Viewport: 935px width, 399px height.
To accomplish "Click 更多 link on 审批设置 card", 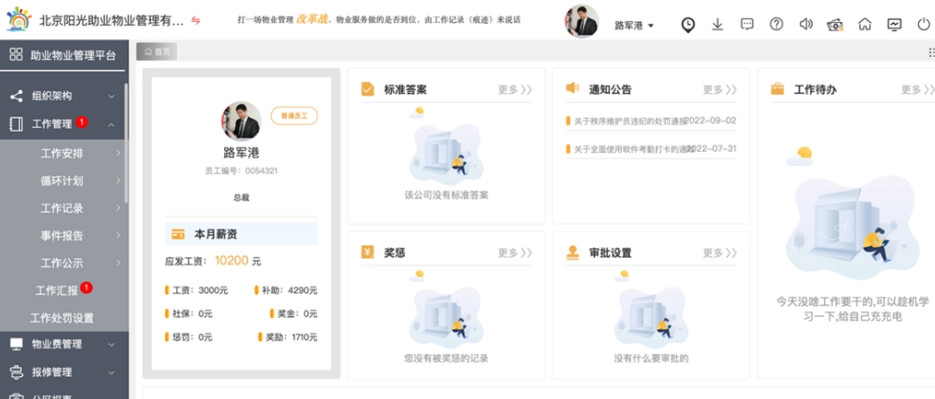I will (x=720, y=253).
